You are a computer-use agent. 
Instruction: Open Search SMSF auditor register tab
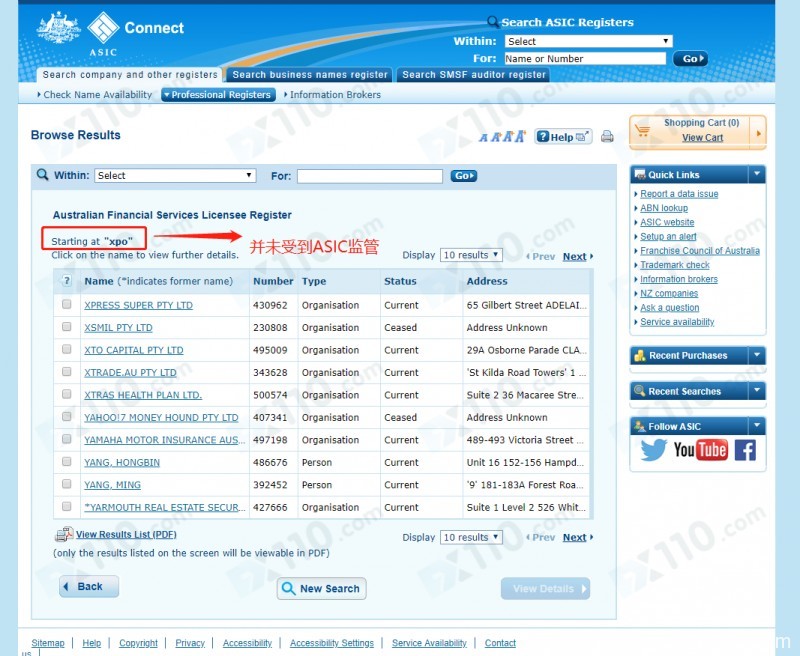click(473, 75)
